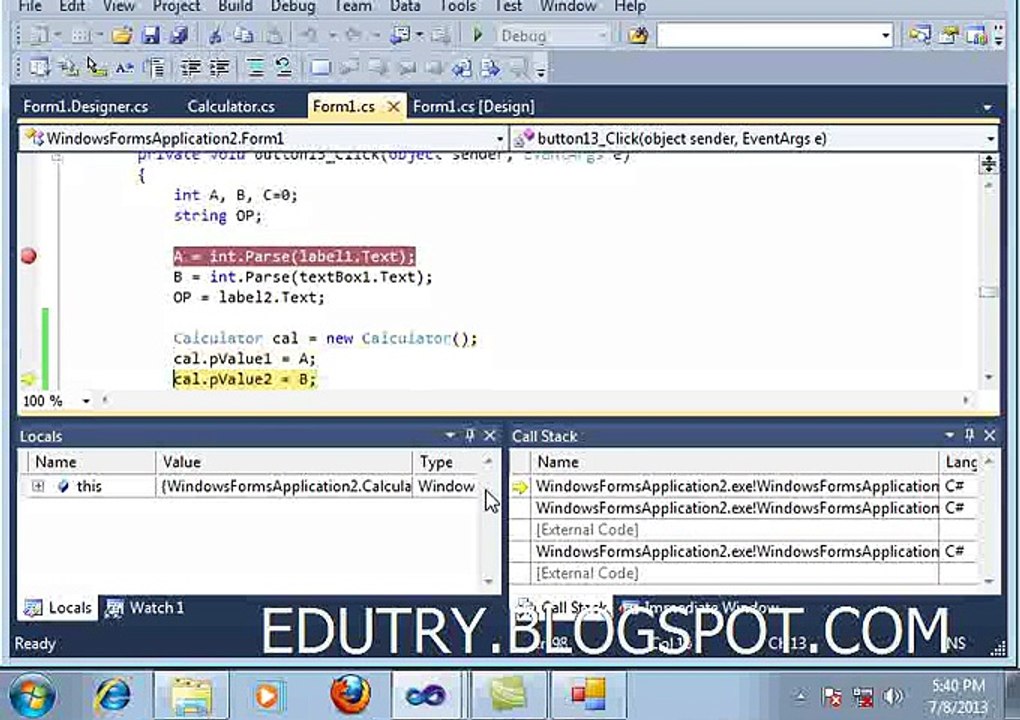
Task: Click the Save All icon
Action: pos(178,35)
